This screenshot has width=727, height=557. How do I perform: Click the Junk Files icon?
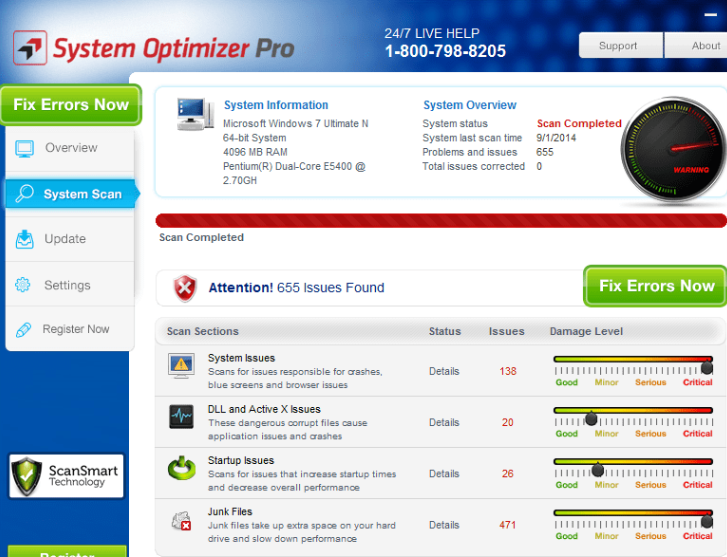click(181, 520)
